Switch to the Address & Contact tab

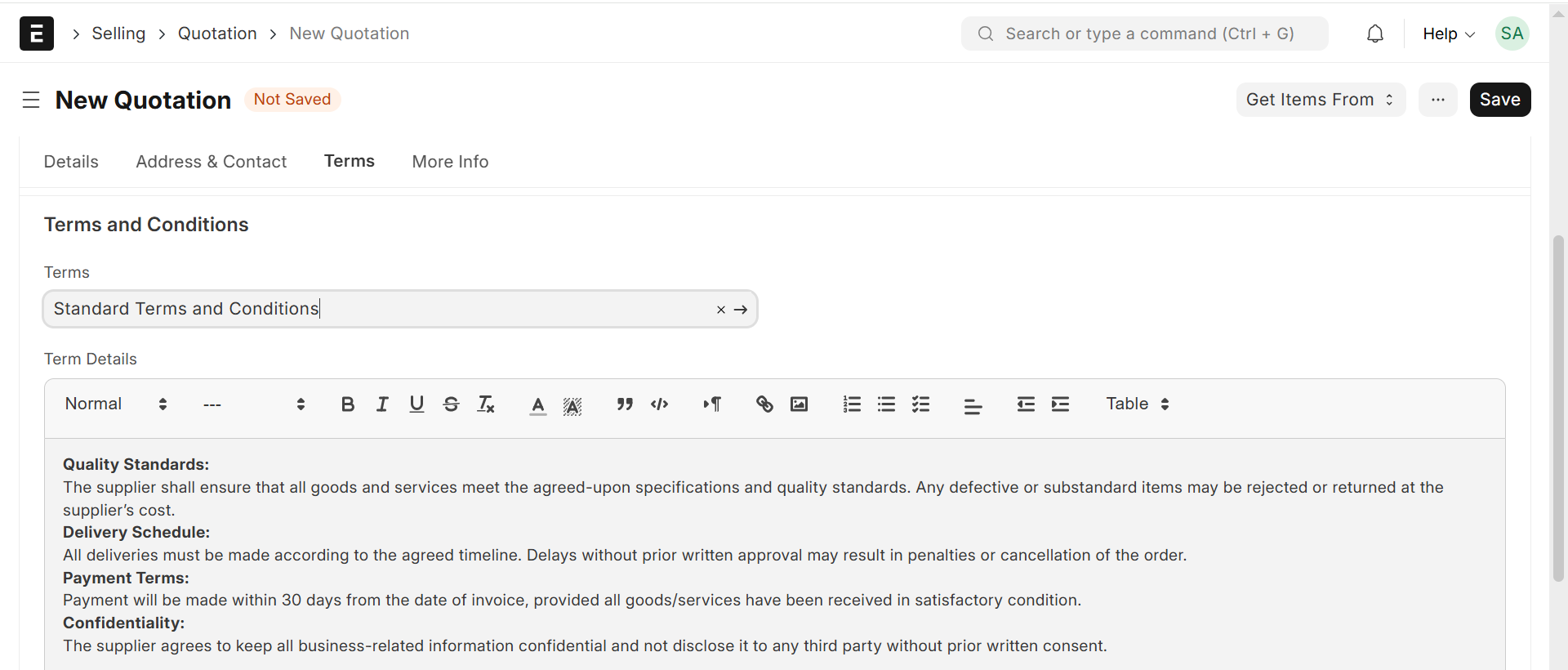(x=211, y=162)
